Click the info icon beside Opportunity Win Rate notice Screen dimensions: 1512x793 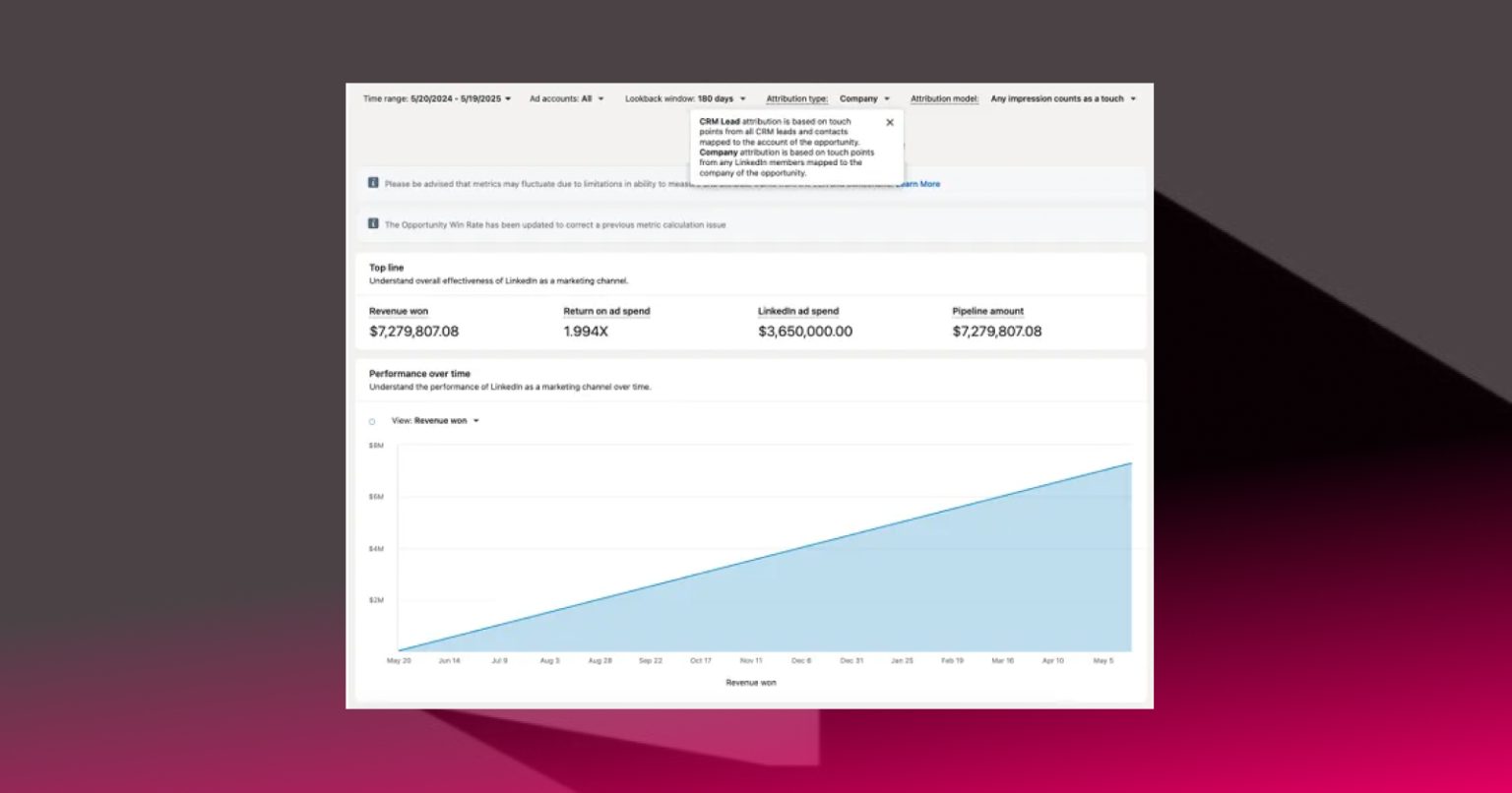point(373,224)
